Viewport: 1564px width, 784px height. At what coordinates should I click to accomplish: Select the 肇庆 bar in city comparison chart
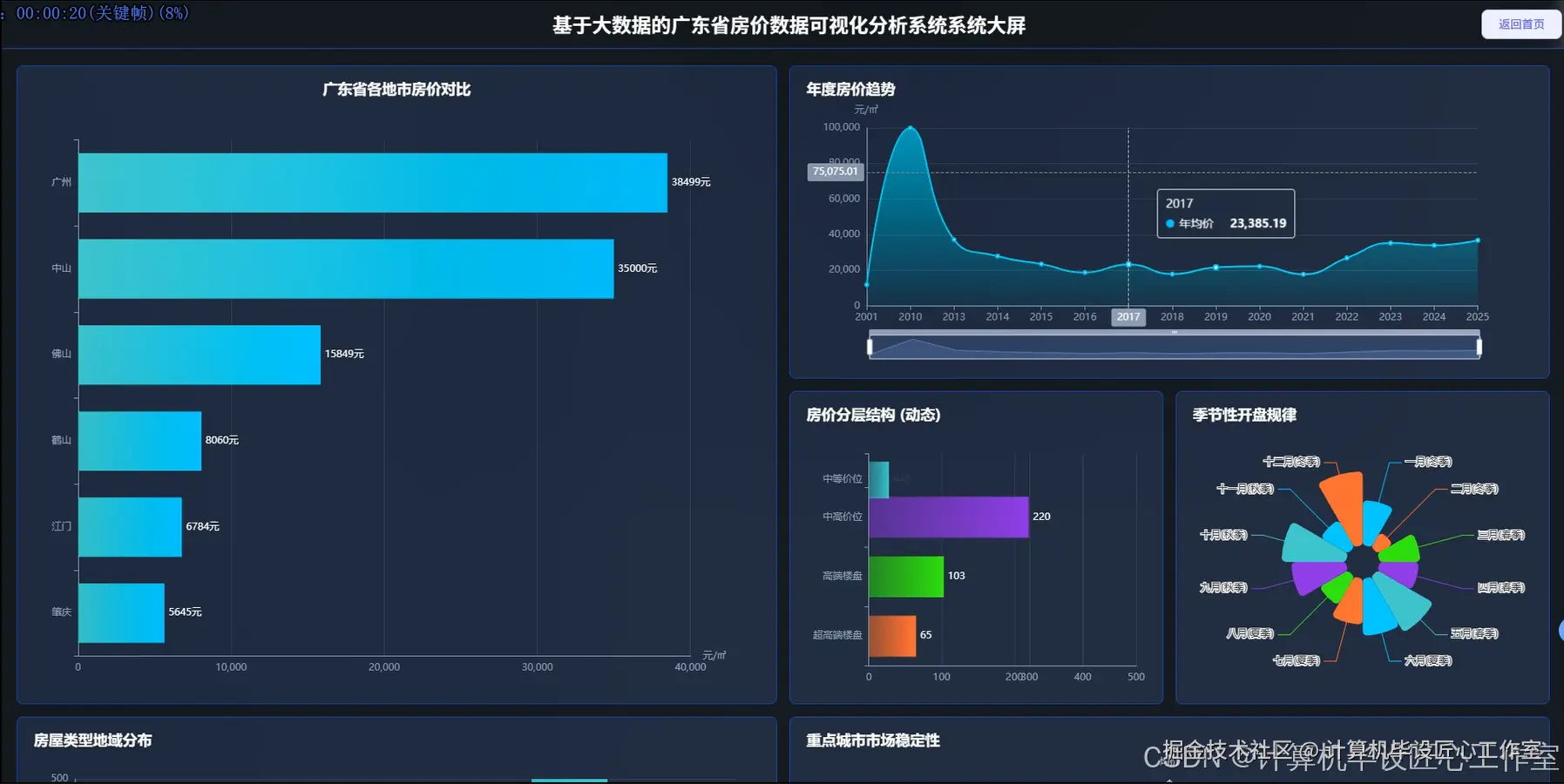click(x=121, y=612)
